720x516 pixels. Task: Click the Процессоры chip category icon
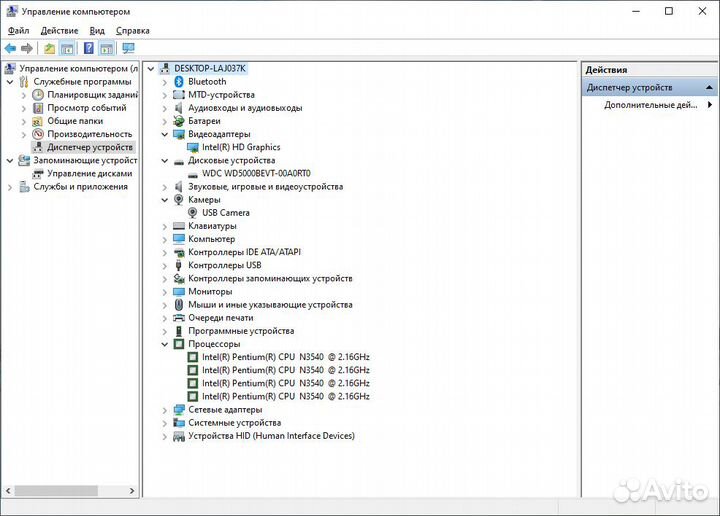(179, 344)
